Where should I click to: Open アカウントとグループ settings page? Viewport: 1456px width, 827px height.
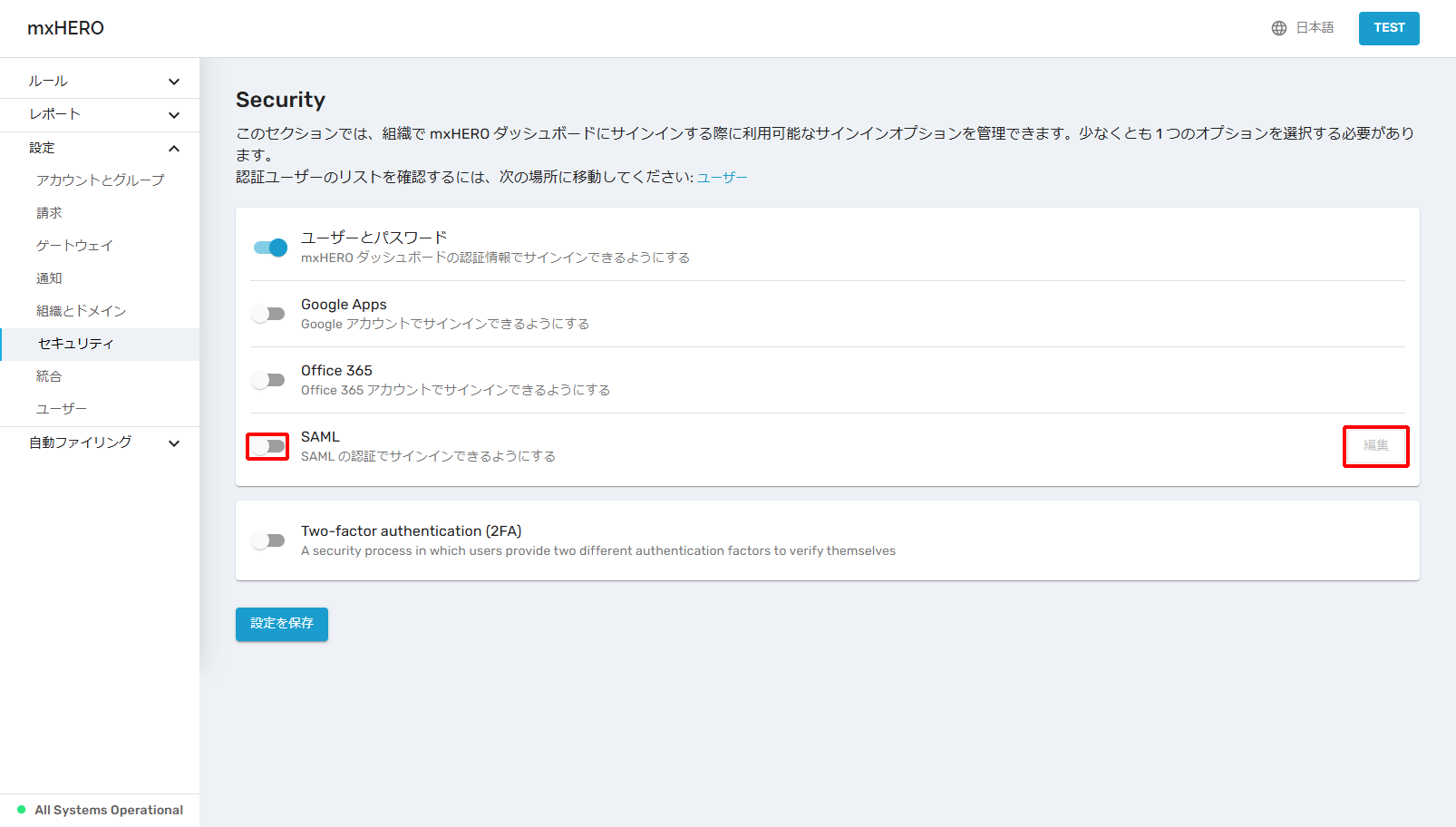101,180
